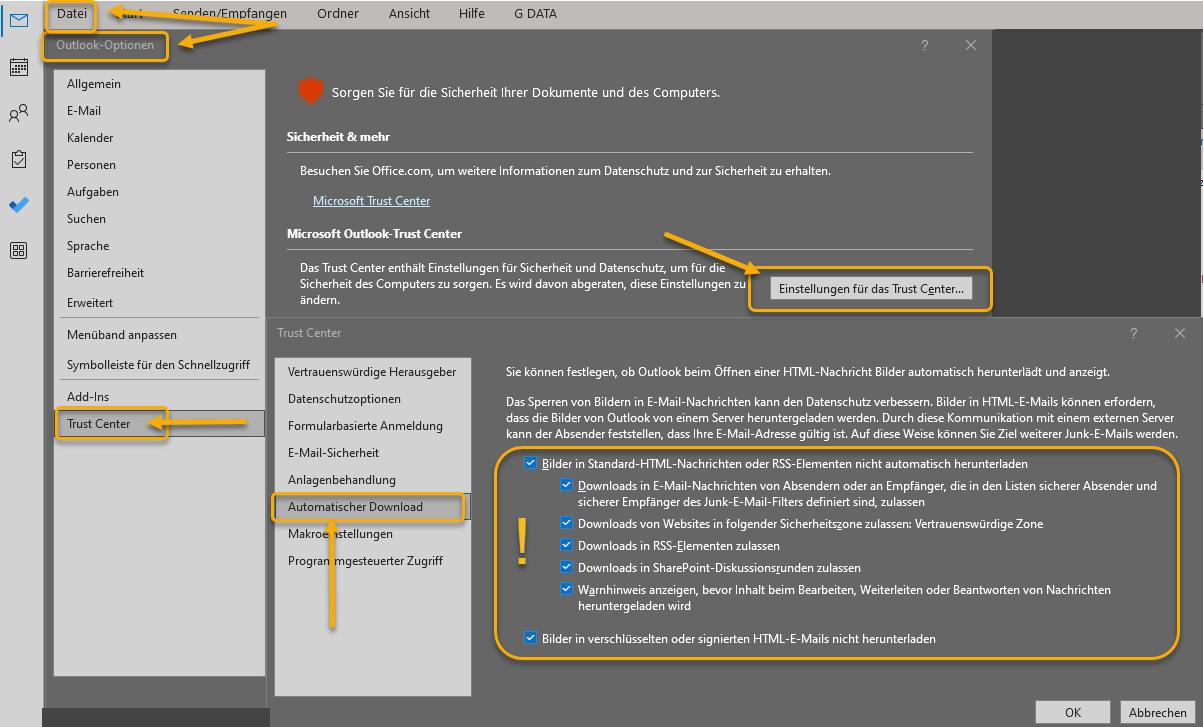Toggle Downloads in SharePoint-Diskussionsrunden zulassen
Screen dimensions: 1203x727
(x=567, y=567)
